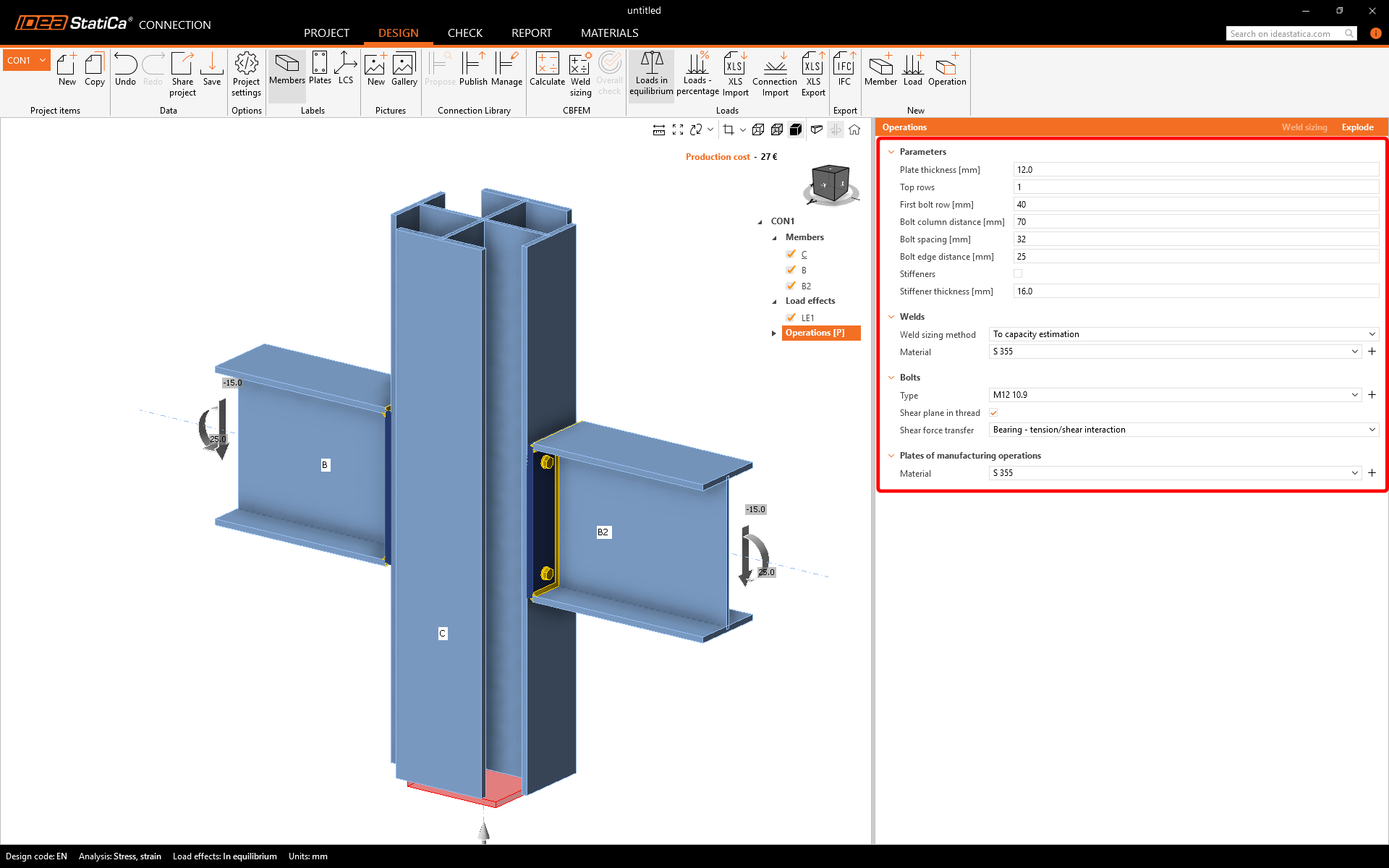The width and height of the screenshot is (1389, 868).
Task: Enable the Stiffeners checkbox
Action: [1018, 273]
